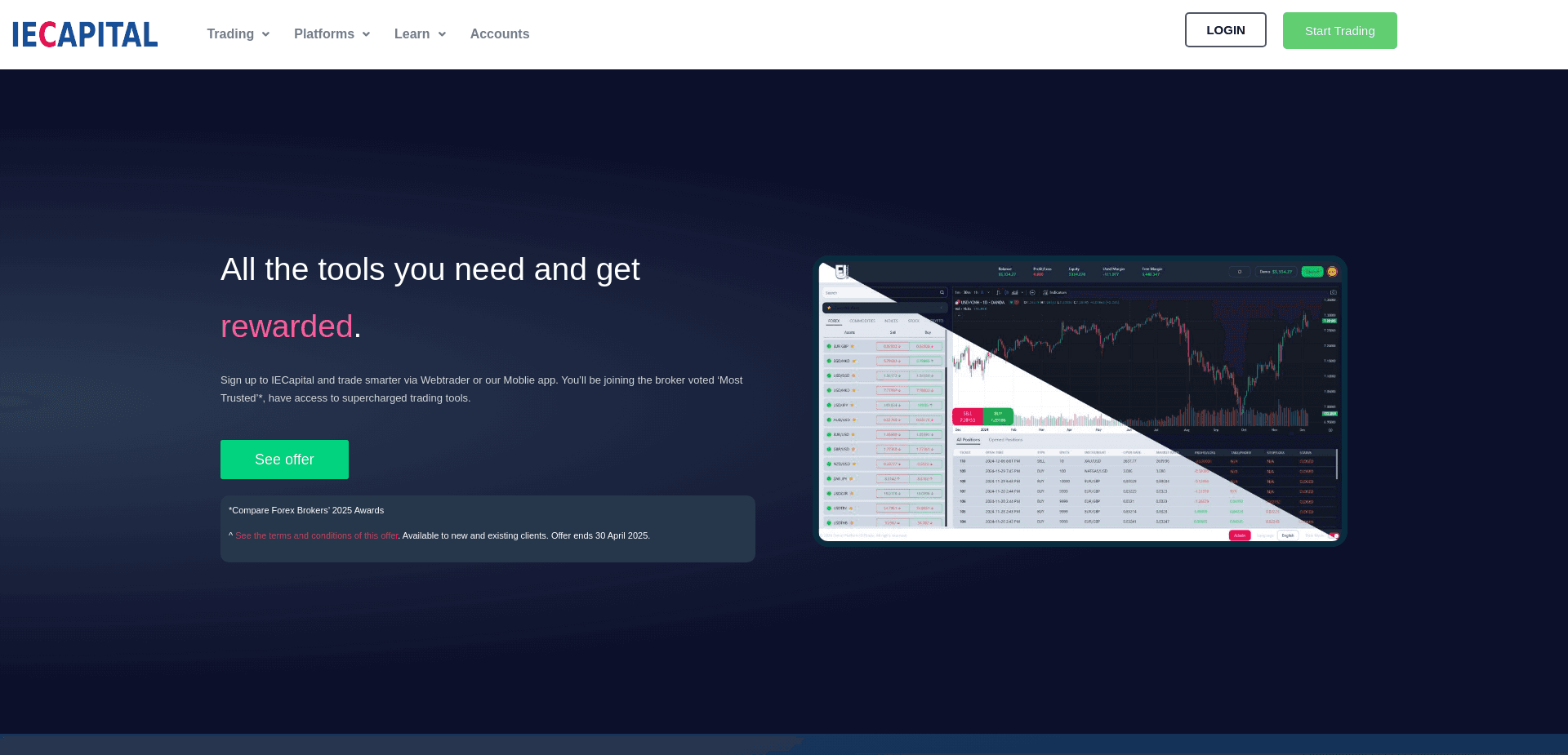Switch to the COMMODITIES tab in the asset list

pyautogui.click(x=863, y=321)
